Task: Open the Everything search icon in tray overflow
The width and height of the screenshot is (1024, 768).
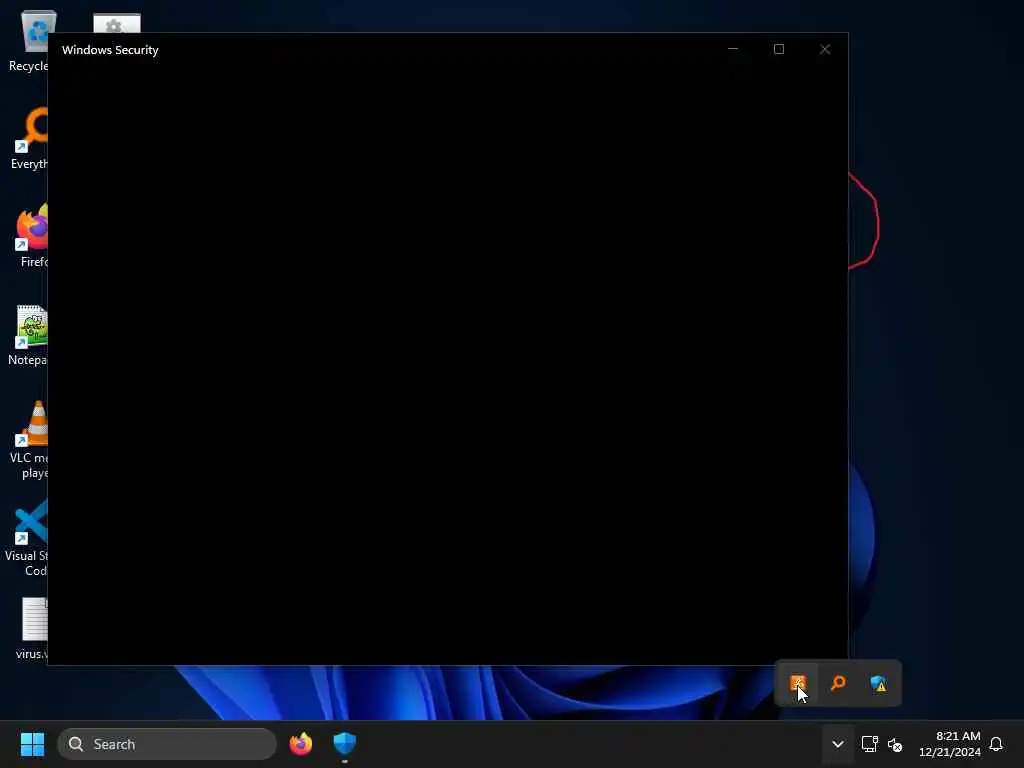Action: (838, 683)
